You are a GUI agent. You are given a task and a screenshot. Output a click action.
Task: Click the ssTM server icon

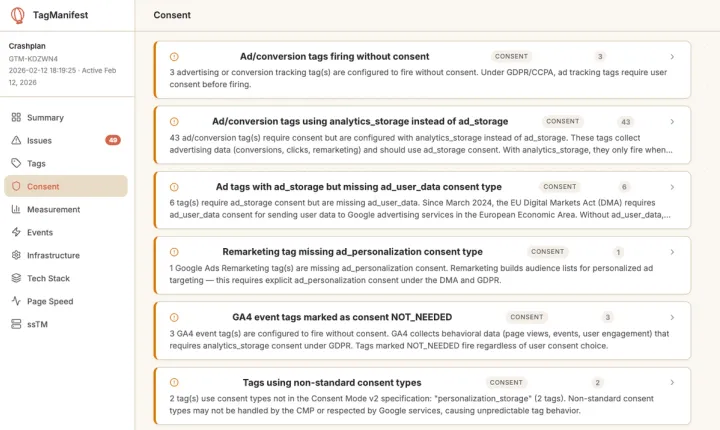click(16, 324)
